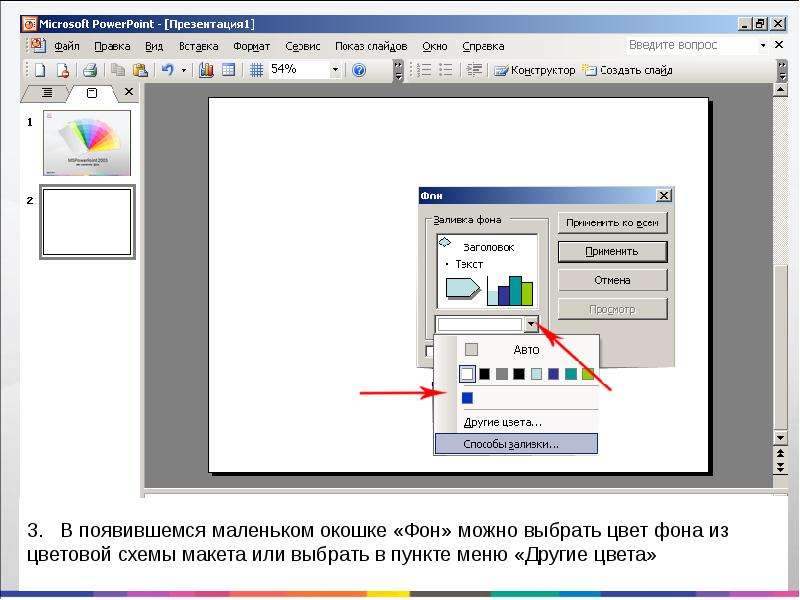Open the Показ слайдов menu

371,46
